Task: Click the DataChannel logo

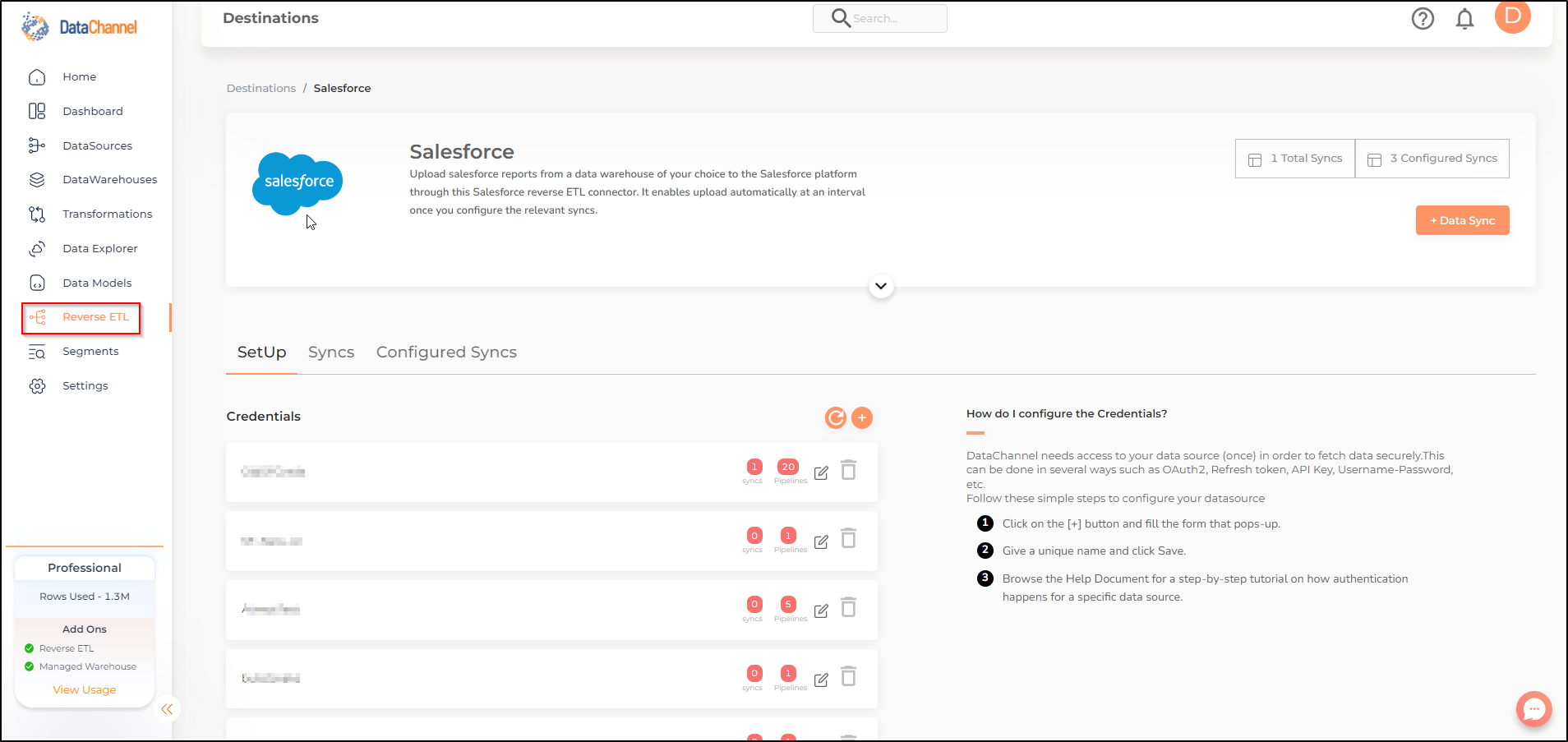Action: pyautogui.click(x=80, y=27)
